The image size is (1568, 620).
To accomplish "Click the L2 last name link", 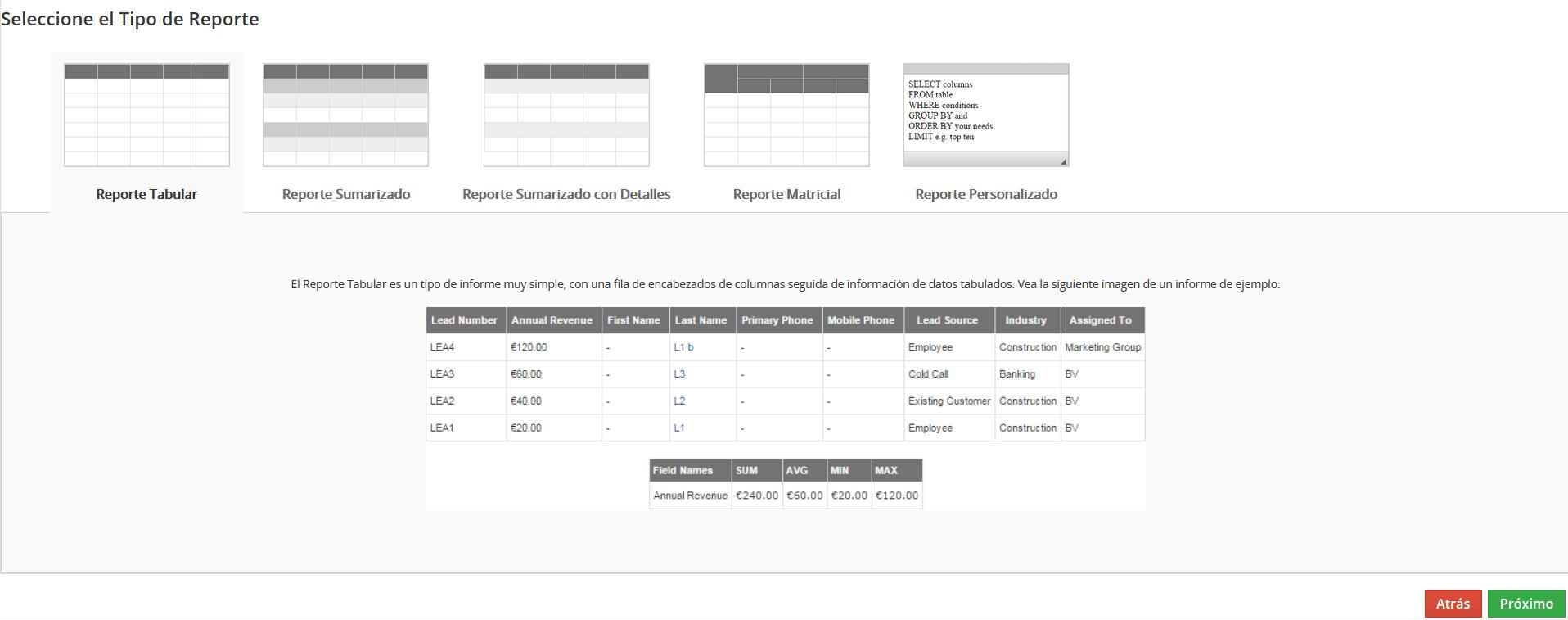I will tap(679, 401).
